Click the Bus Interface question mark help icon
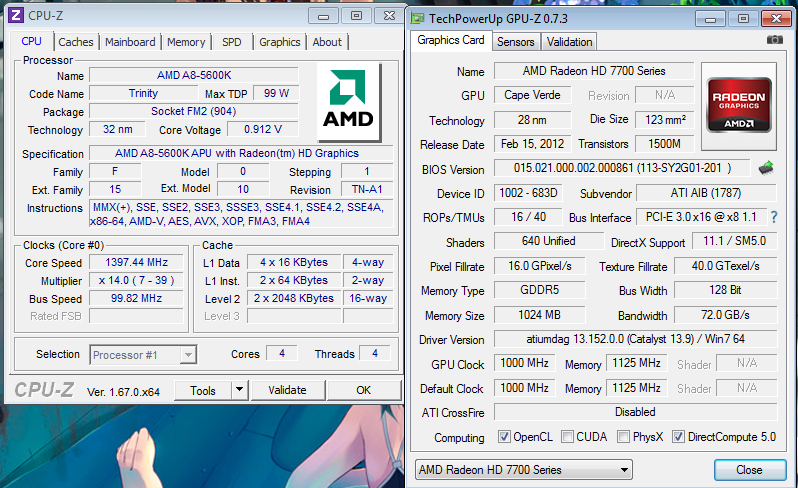The width and height of the screenshot is (798, 488). click(774, 217)
